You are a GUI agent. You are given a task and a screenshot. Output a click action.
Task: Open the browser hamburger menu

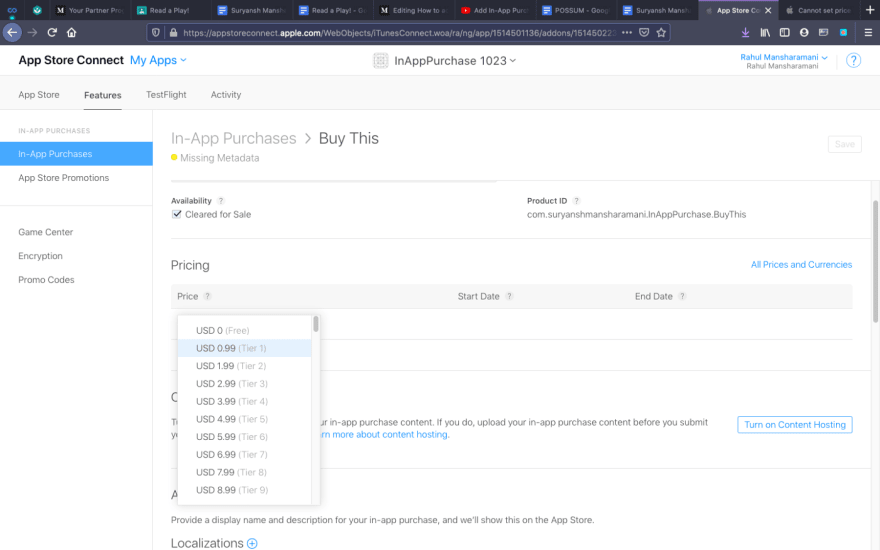point(868,33)
